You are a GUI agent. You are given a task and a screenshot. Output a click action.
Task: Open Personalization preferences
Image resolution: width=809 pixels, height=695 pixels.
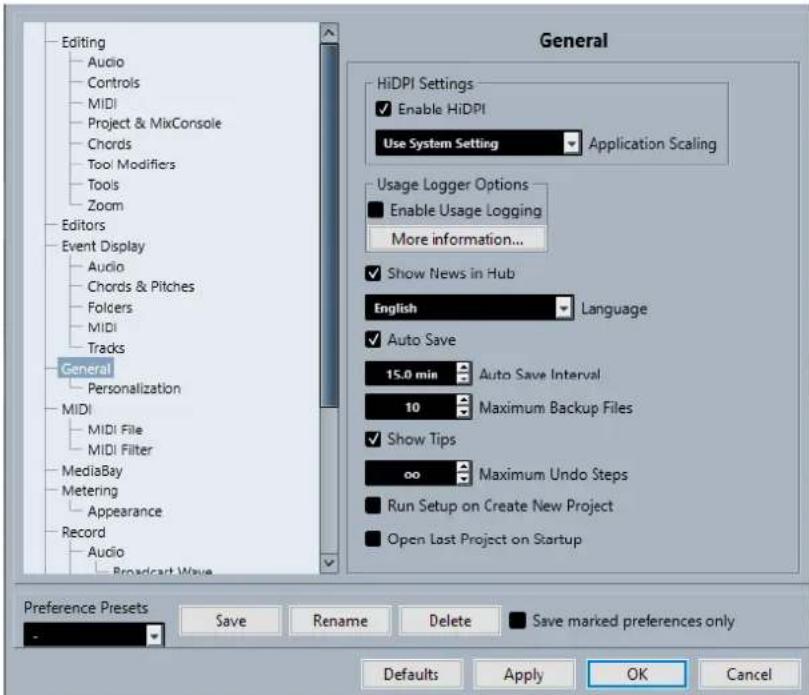pyautogui.click(x=134, y=389)
